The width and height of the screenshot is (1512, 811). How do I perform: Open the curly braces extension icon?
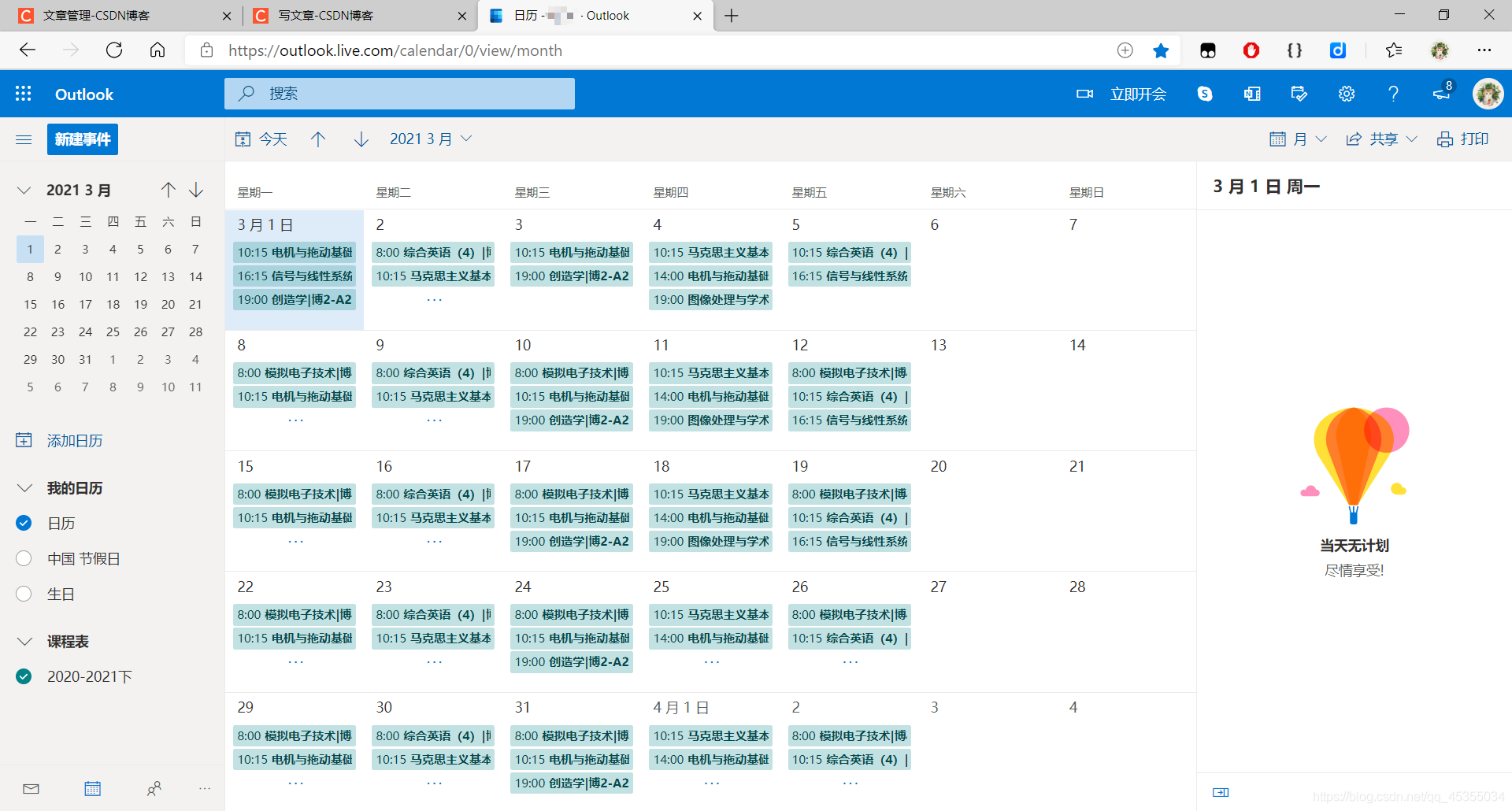click(1295, 50)
